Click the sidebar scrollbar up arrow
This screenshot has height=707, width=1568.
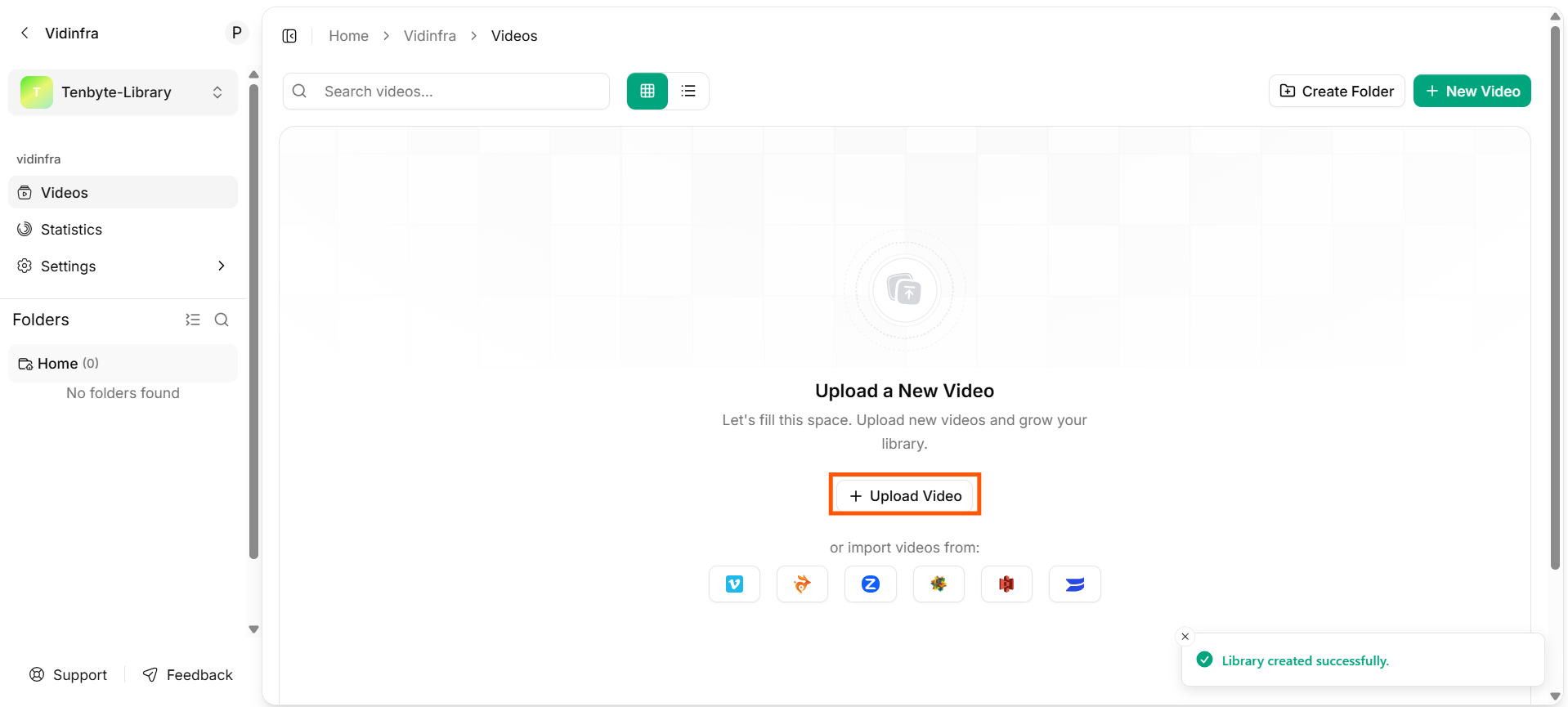point(253,74)
